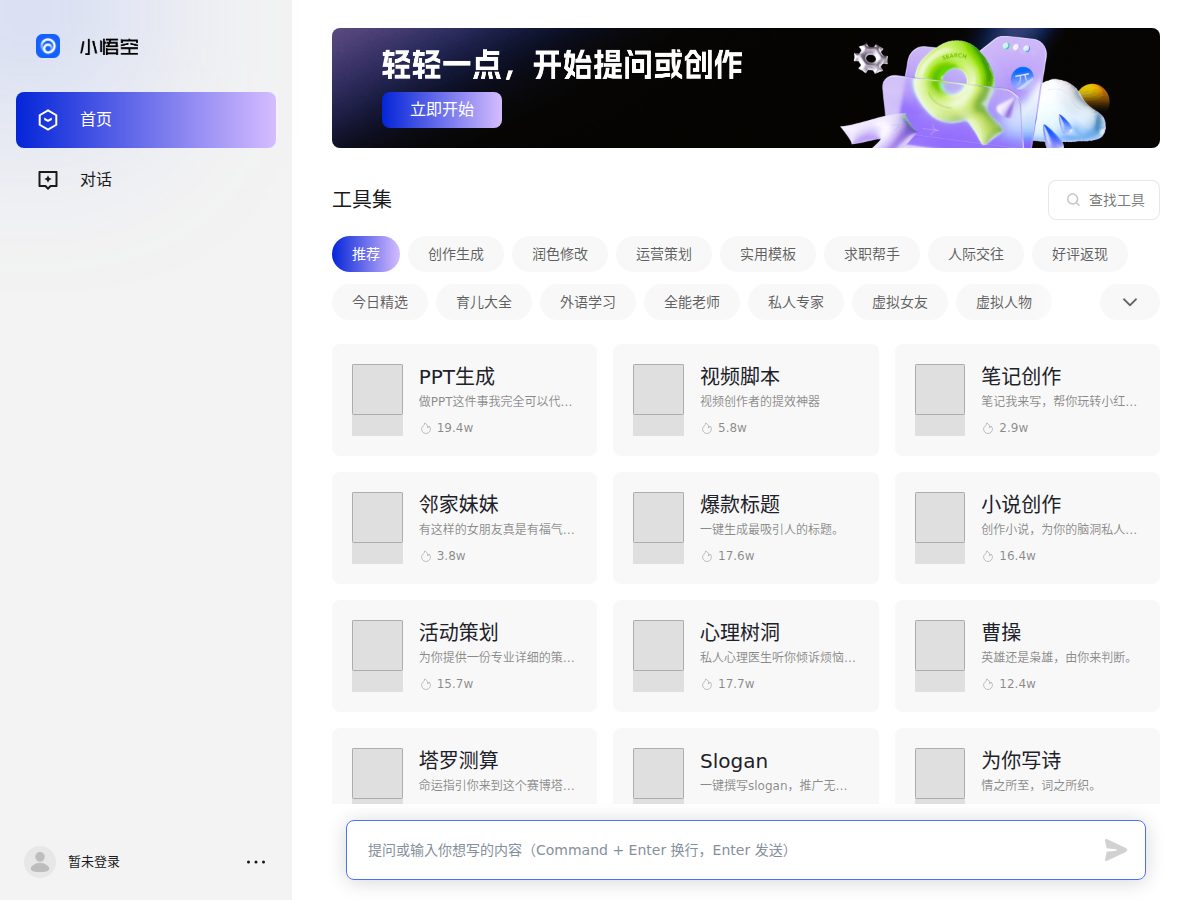
Task: Open the 邻家妹妹 tool card
Action: pos(464,528)
